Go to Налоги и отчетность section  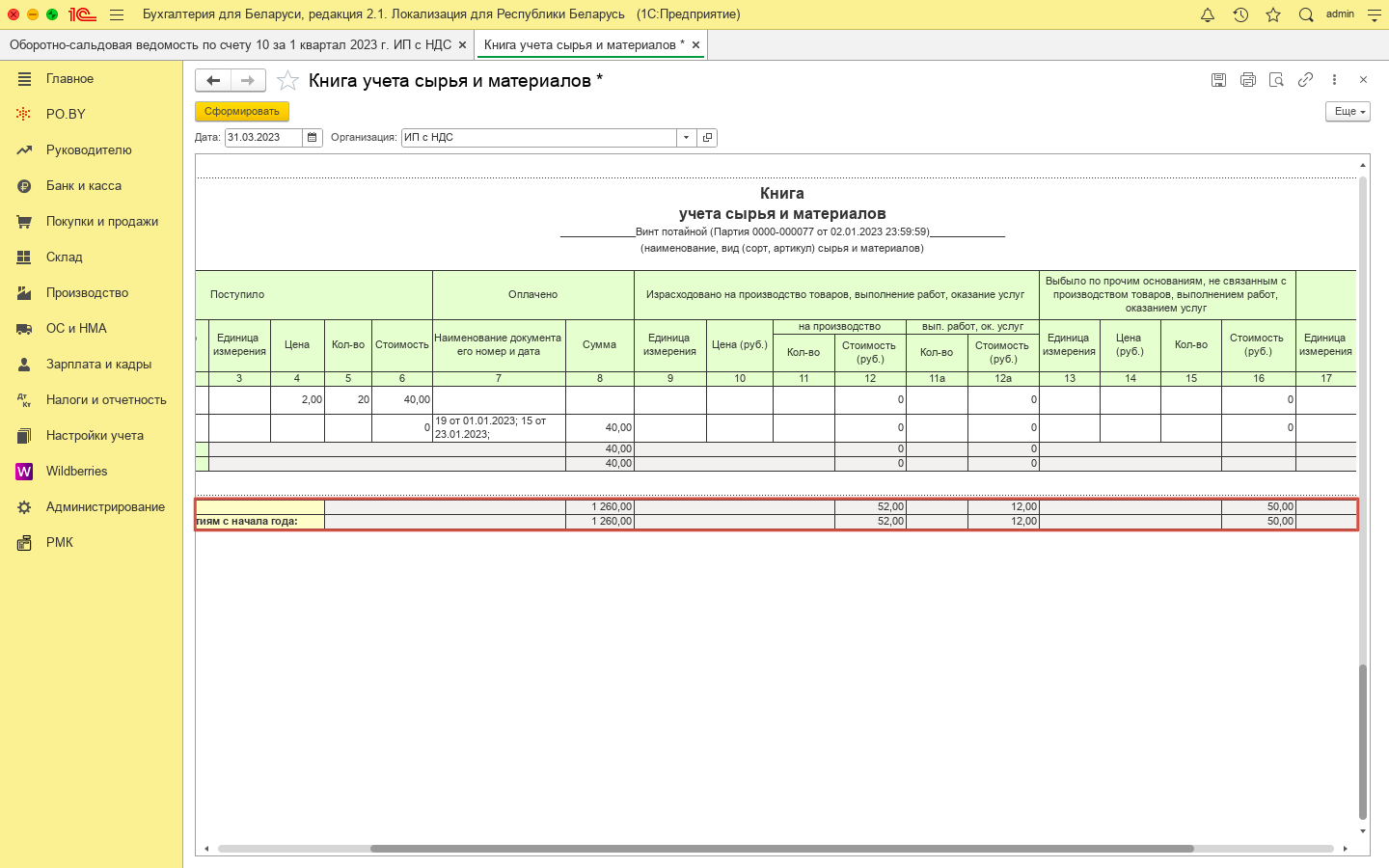tap(106, 400)
